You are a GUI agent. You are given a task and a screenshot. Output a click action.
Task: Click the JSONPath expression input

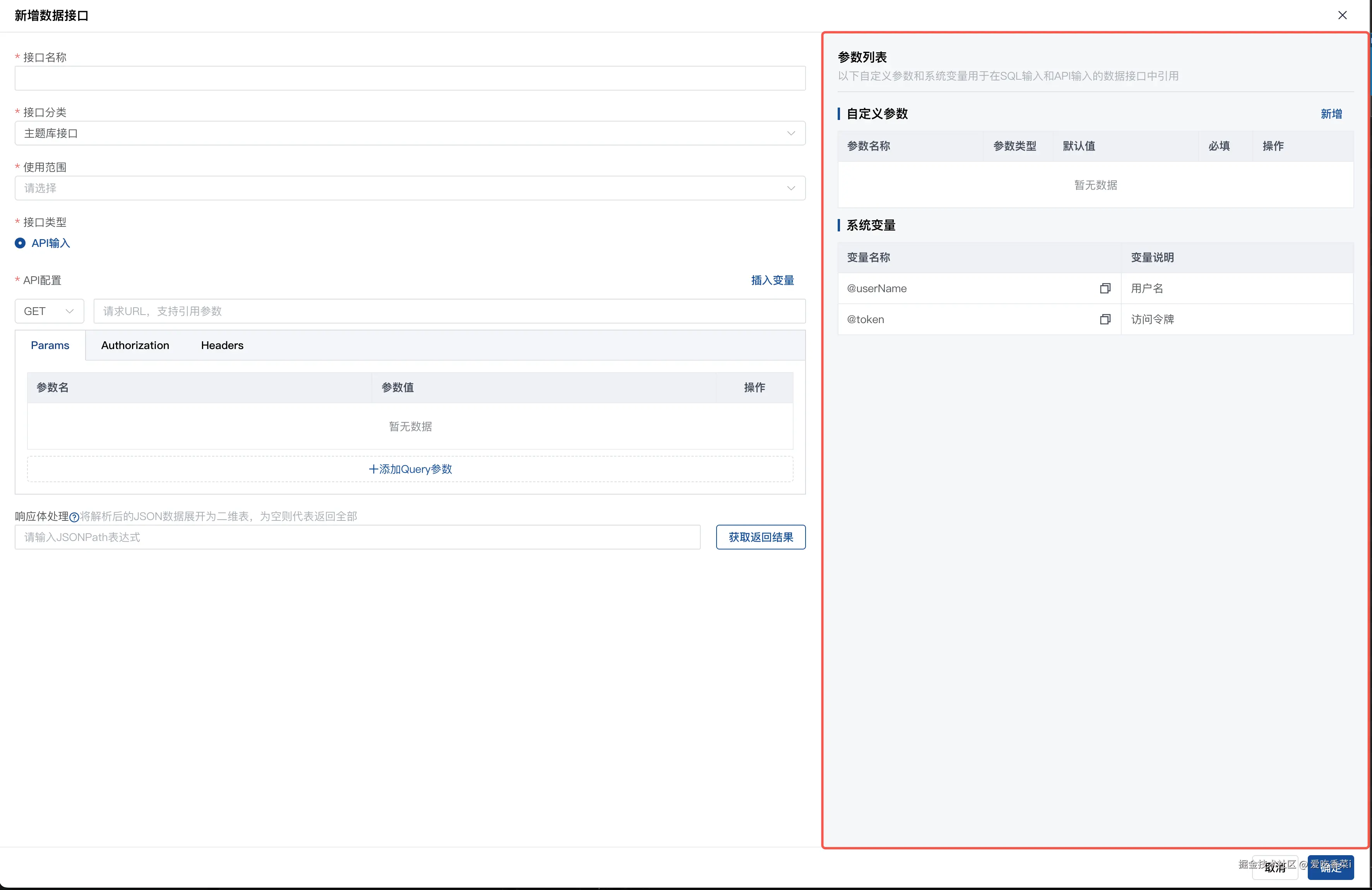(x=358, y=537)
